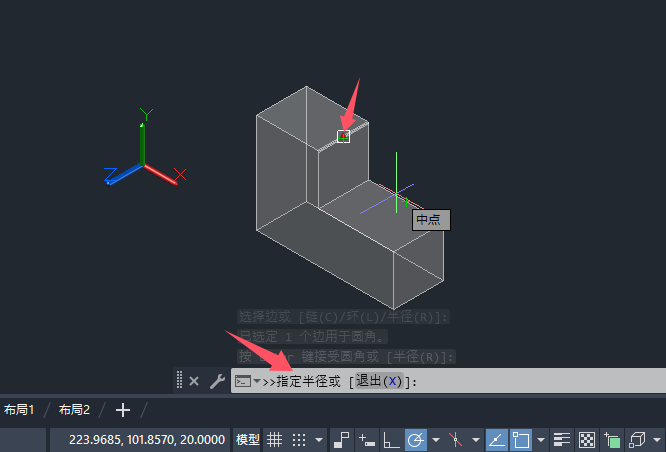Click the polar tracking icon
666x452 pixels.
(415, 440)
